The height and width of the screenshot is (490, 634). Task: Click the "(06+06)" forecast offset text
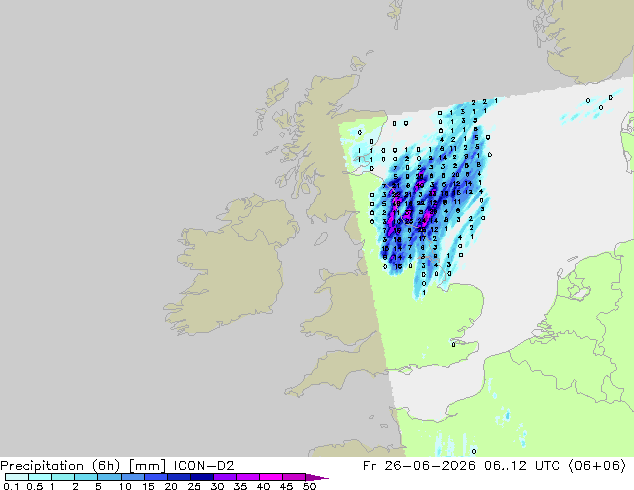pos(597,466)
